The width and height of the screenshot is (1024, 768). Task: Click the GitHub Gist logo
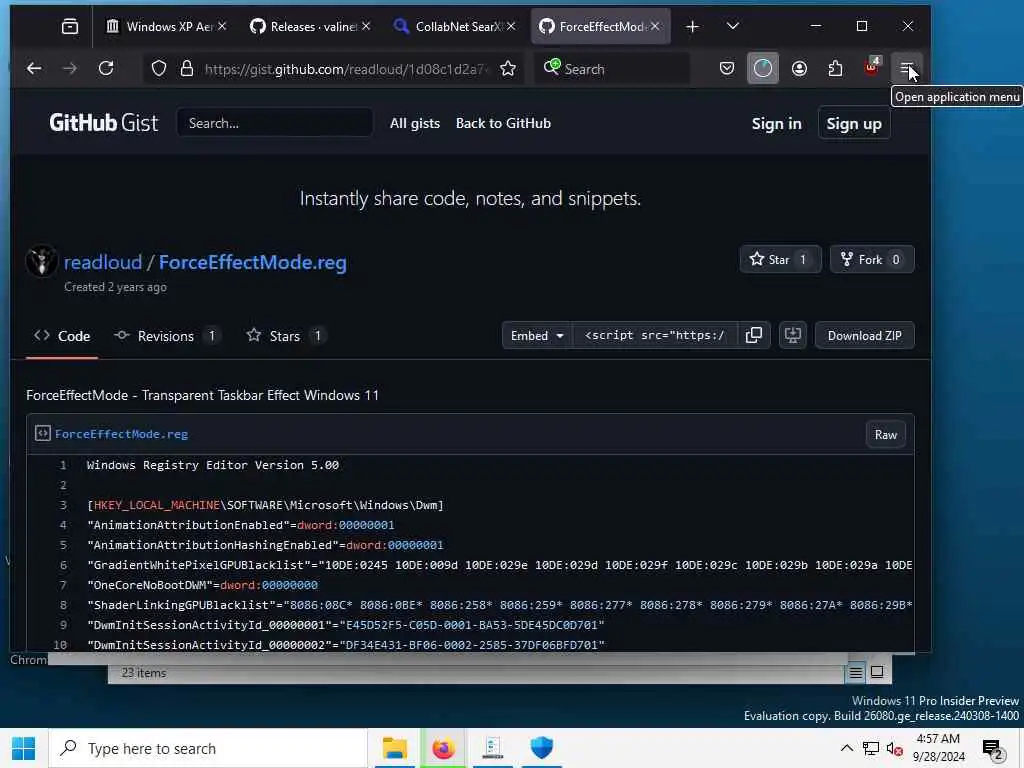point(104,123)
